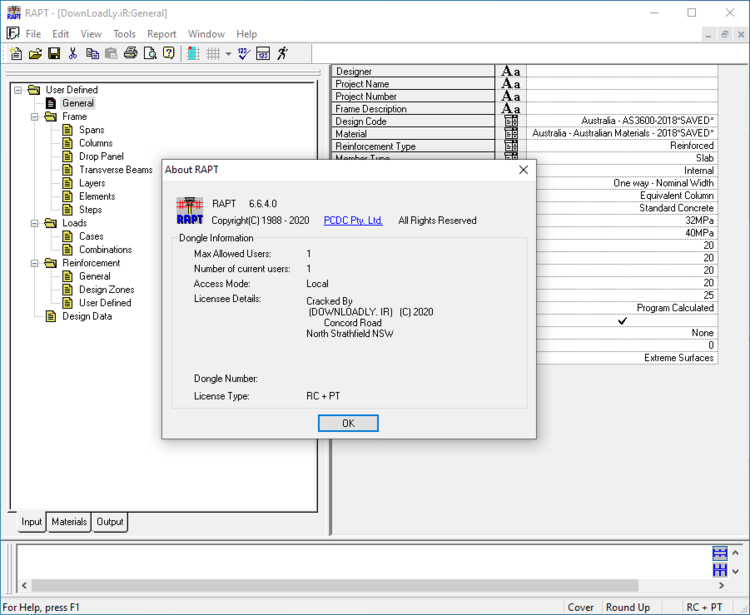Click the New file toolbar icon
The image size is (750, 615).
(x=16, y=53)
